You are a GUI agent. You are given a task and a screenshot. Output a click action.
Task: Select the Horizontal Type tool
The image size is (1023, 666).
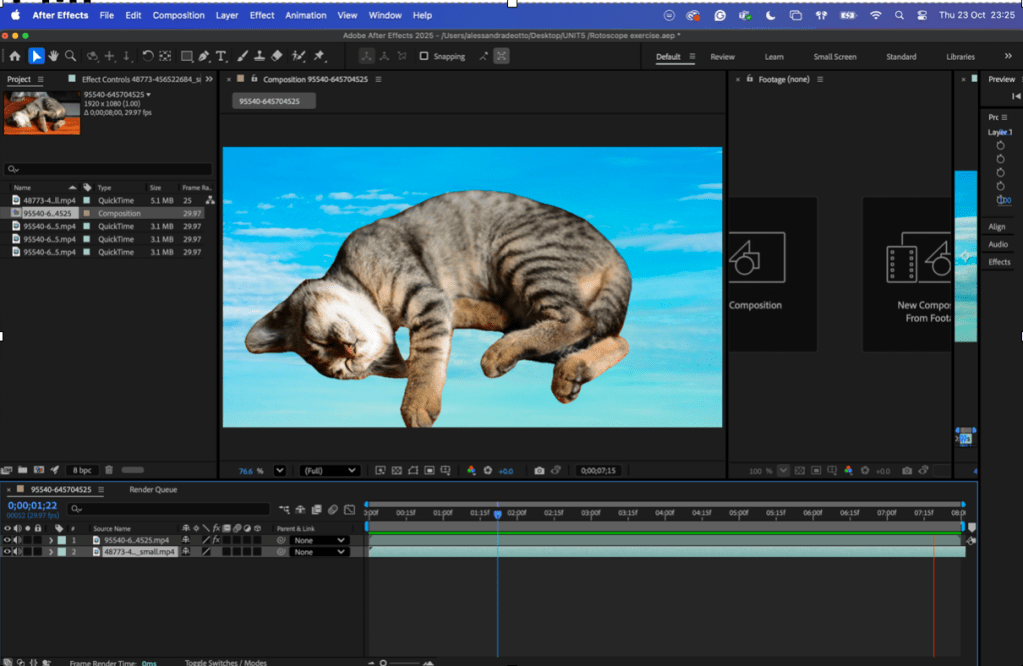click(221, 56)
